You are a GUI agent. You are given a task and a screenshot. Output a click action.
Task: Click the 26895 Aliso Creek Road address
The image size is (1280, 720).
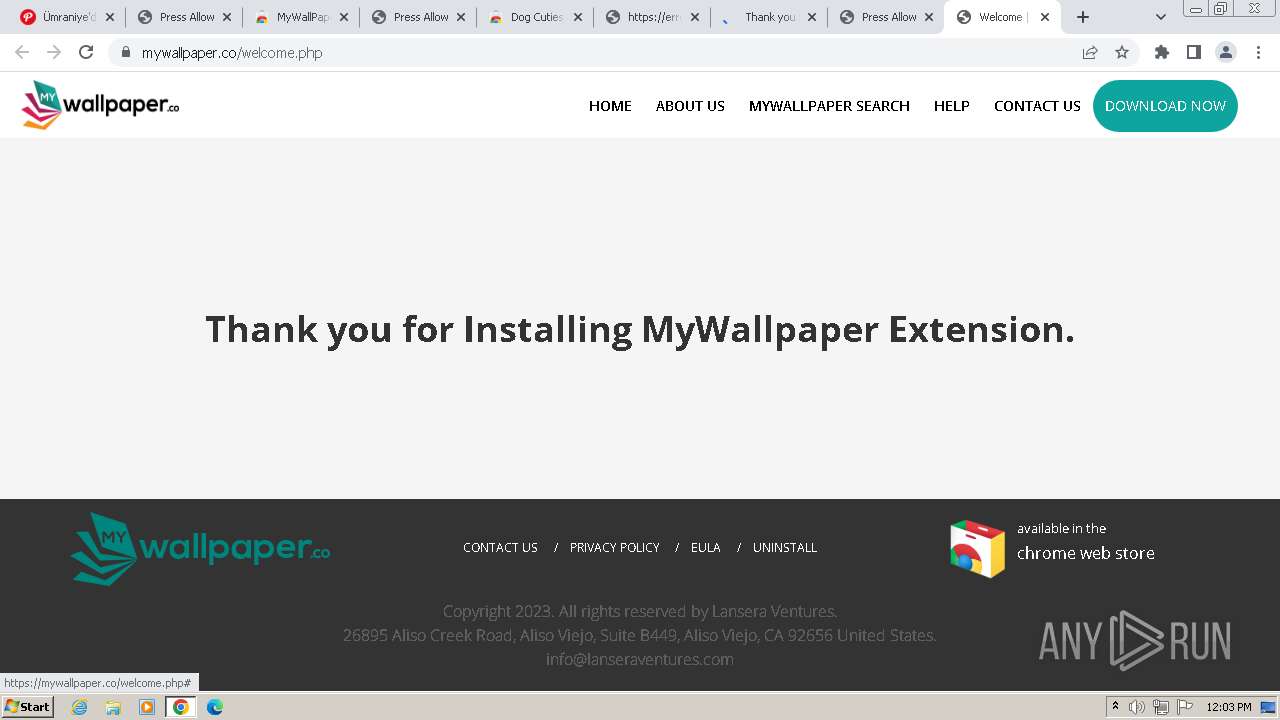[x=640, y=635]
